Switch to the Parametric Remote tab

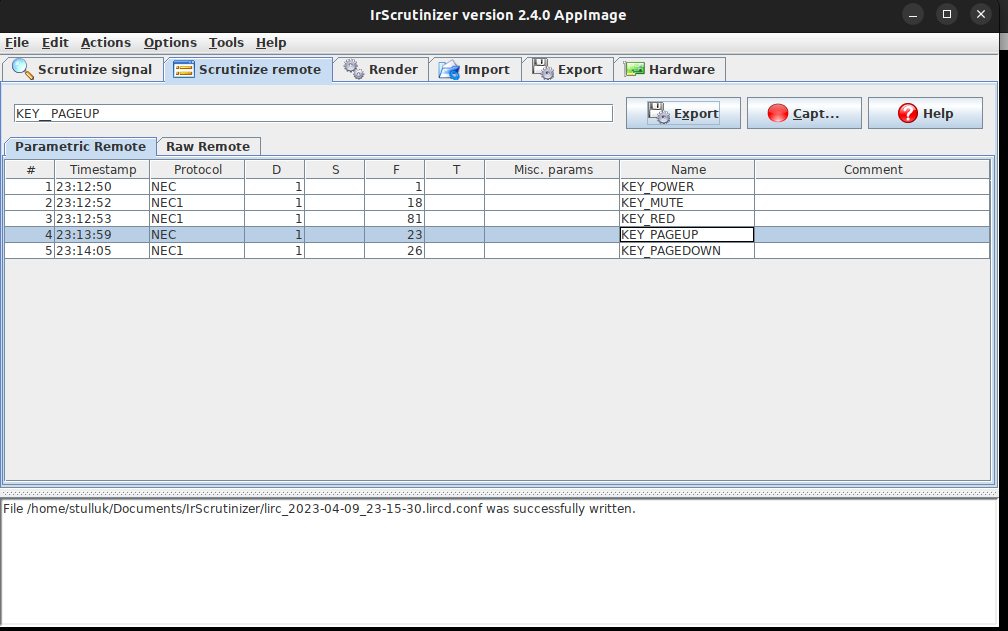coord(80,147)
